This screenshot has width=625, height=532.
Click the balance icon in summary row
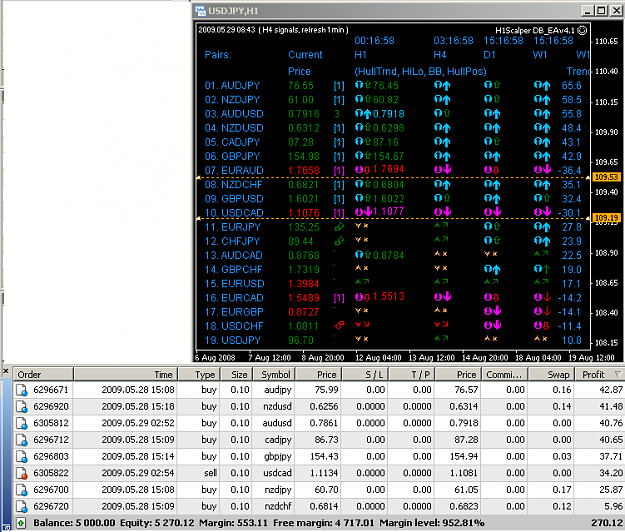coord(21,523)
